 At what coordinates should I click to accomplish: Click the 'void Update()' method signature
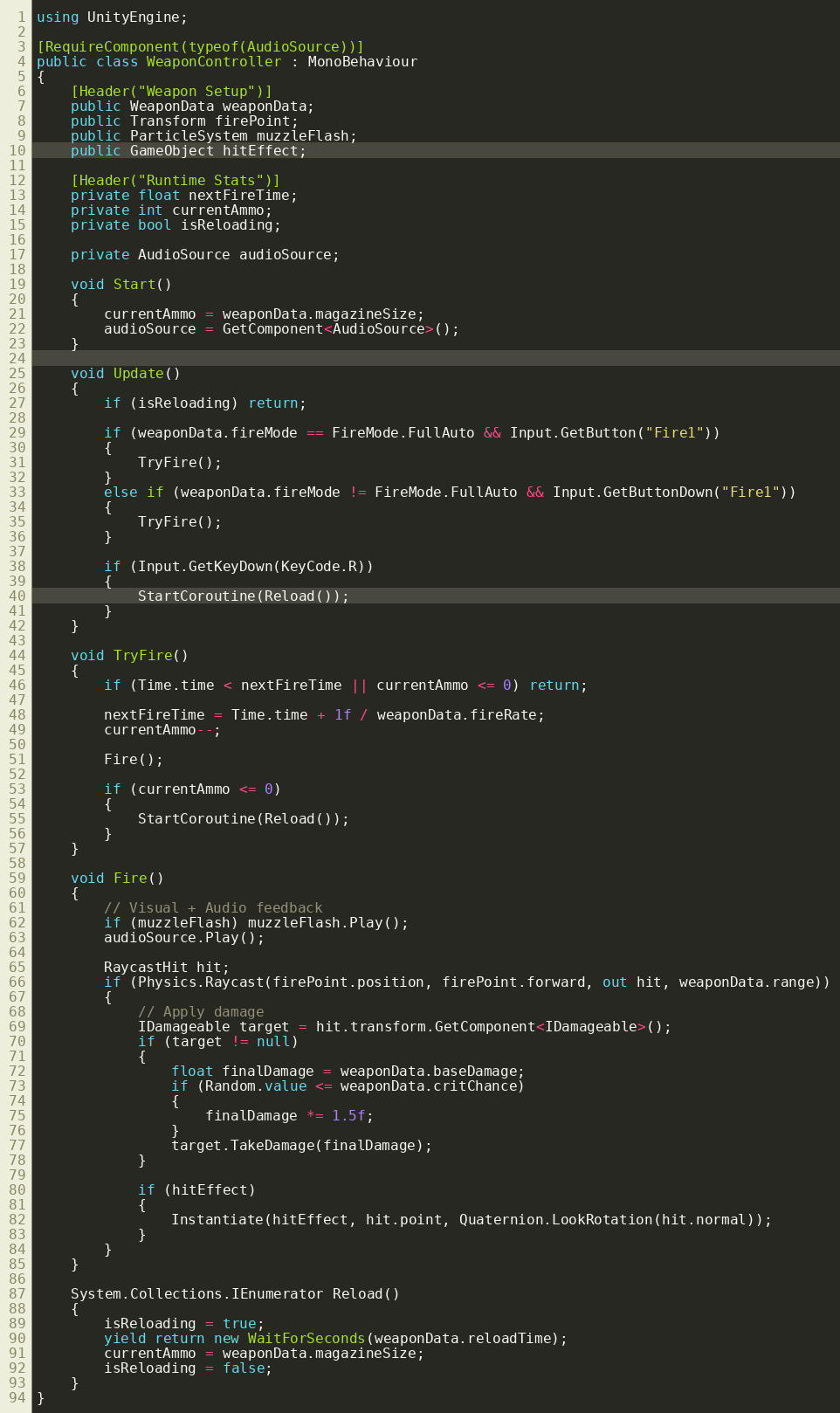pos(125,374)
